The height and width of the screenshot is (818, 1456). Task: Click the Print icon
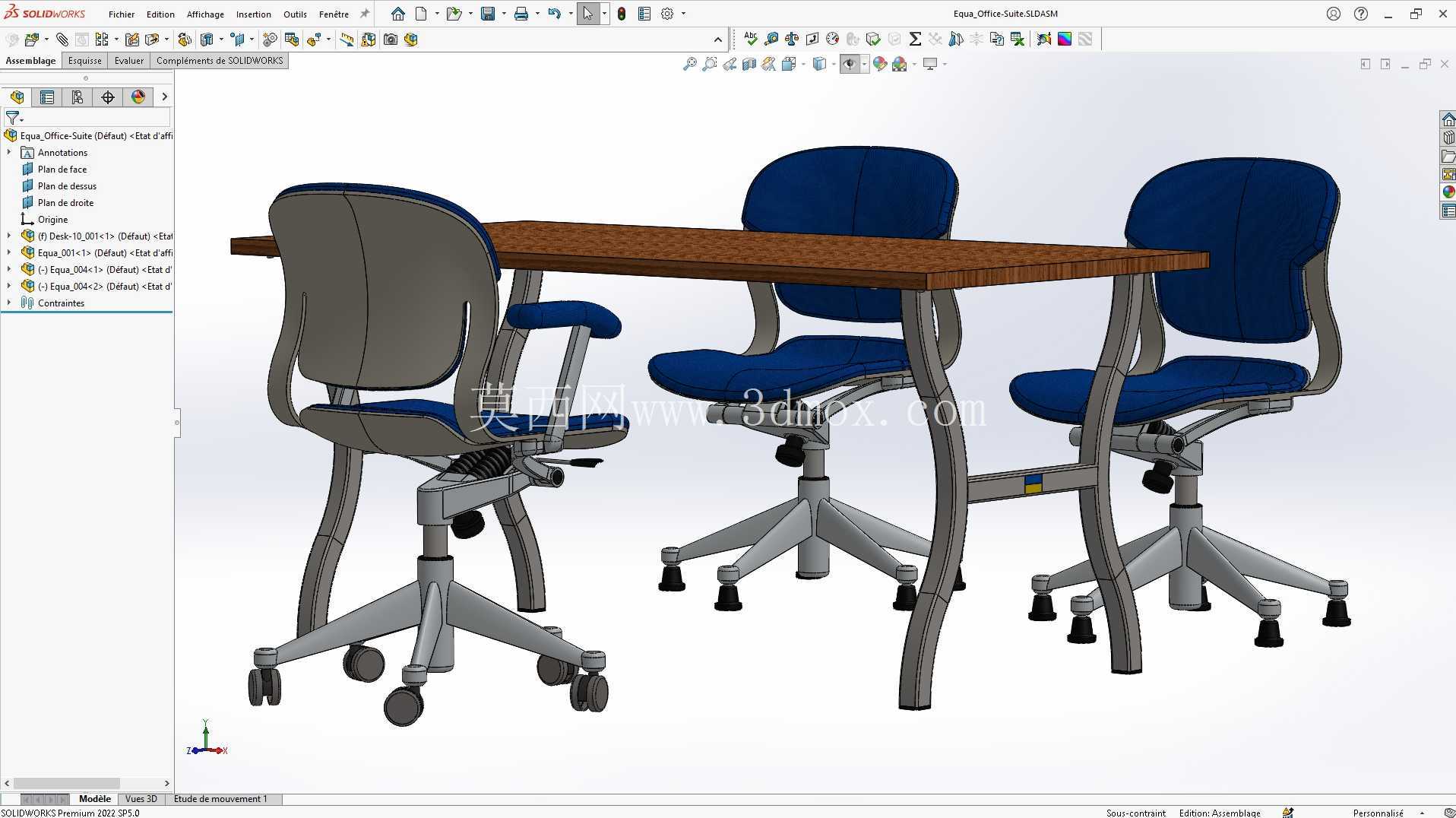click(521, 14)
